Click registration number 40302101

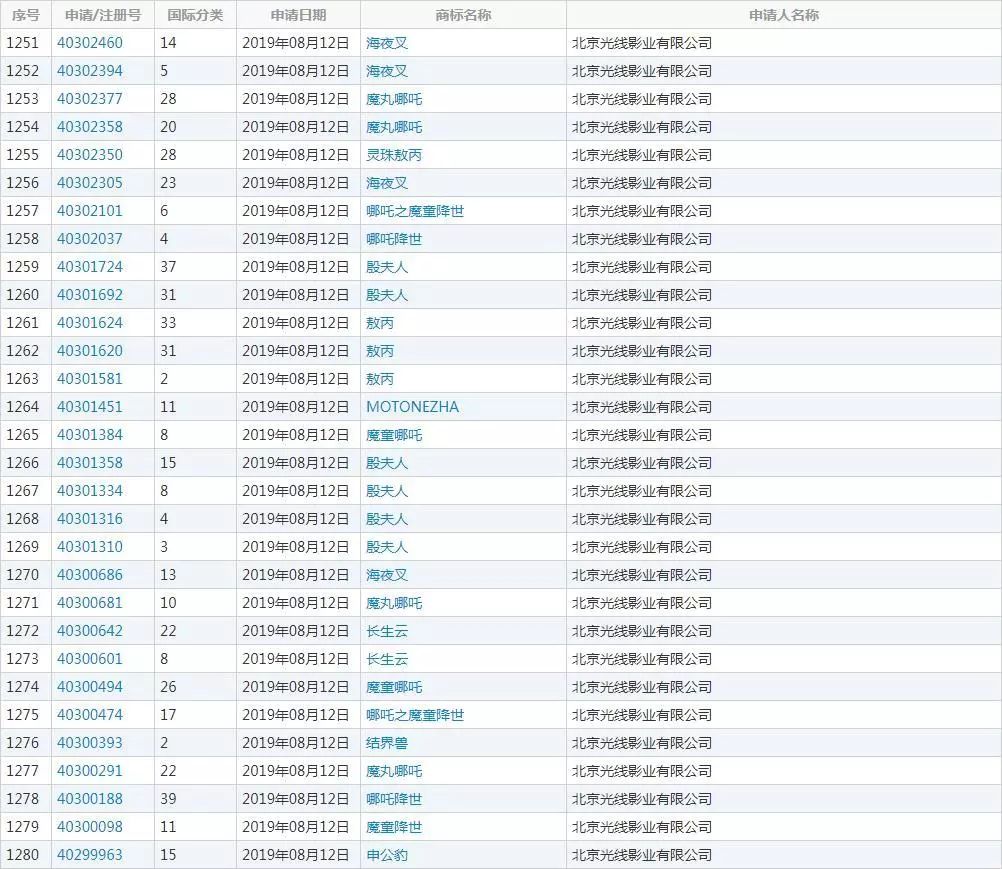click(x=89, y=211)
